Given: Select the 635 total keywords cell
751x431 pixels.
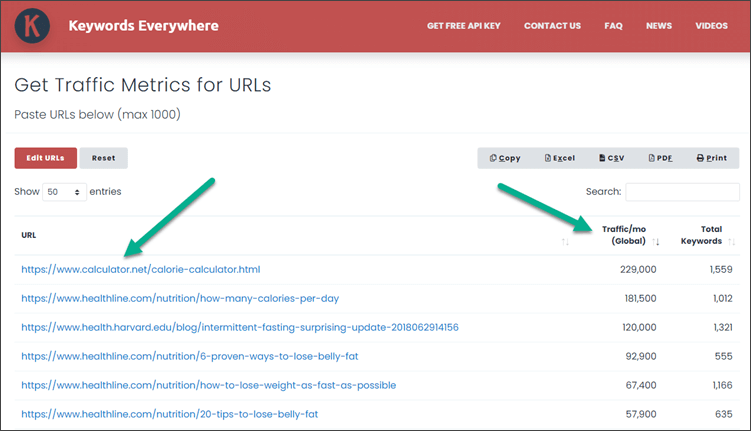Looking at the screenshot, I should click(724, 414).
